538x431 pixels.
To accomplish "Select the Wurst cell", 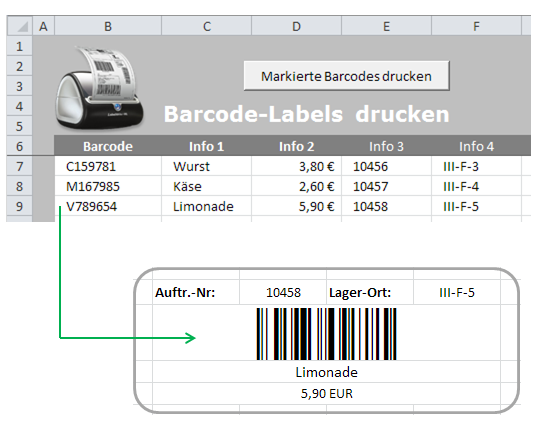I will point(207,166).
